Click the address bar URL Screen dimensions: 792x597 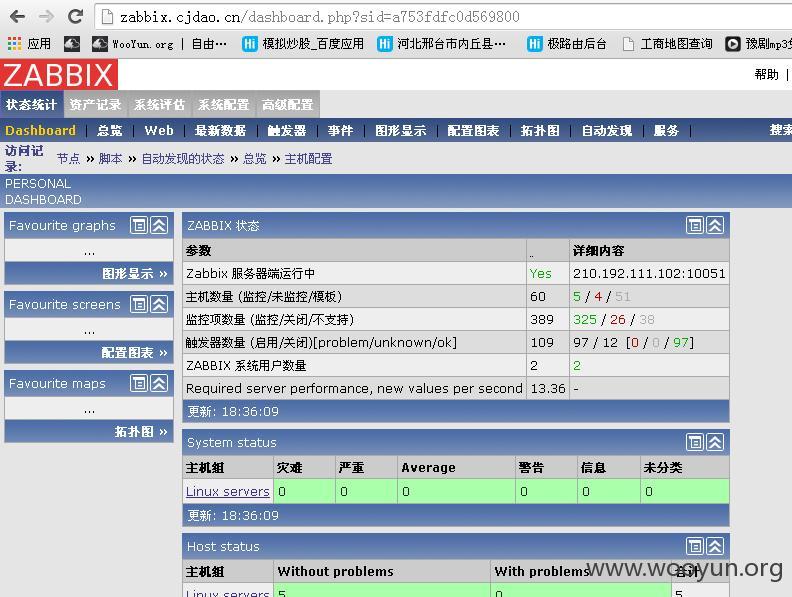click(319, 17)
